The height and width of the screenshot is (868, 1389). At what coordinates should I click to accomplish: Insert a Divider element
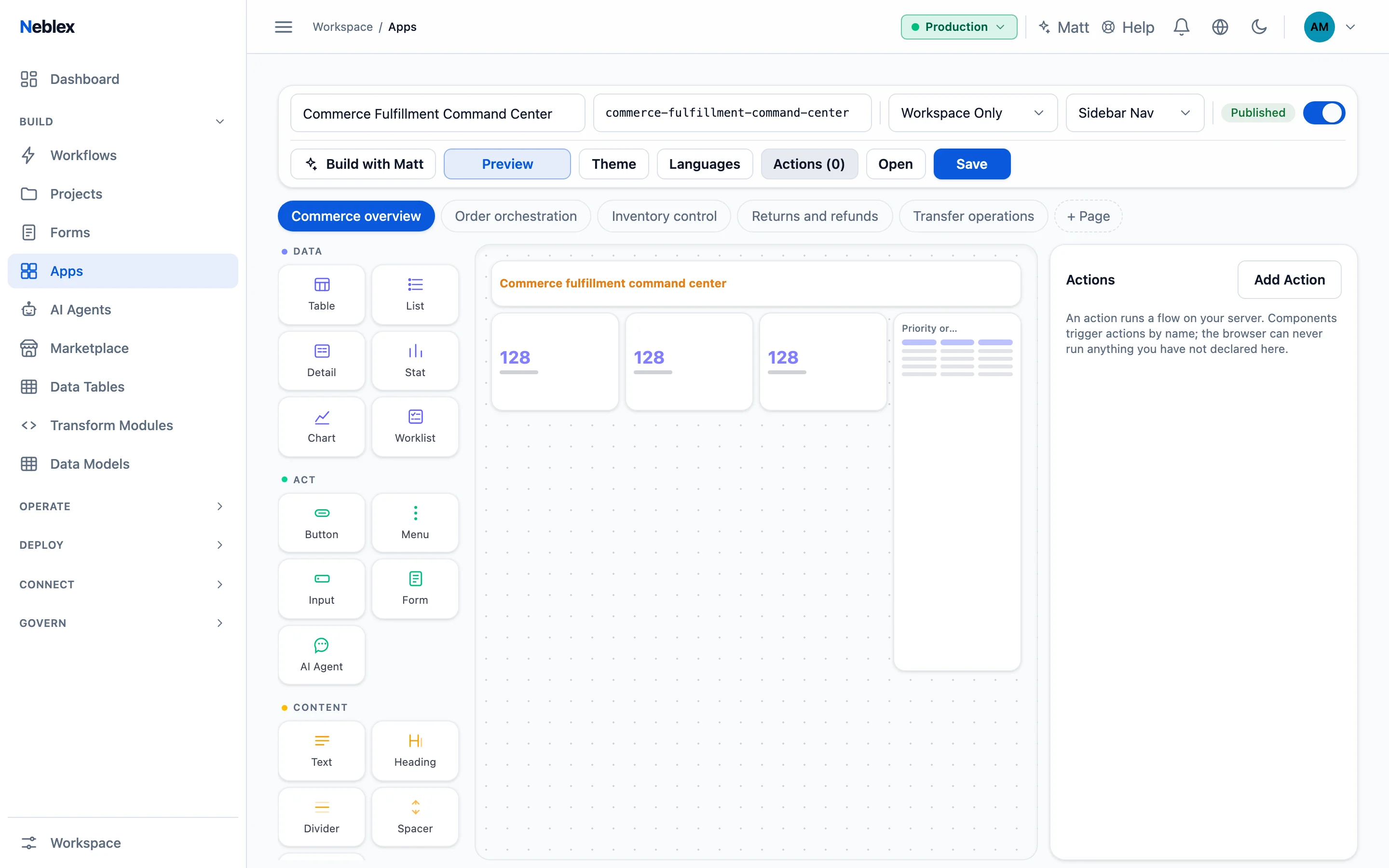(x=321, y=817)
